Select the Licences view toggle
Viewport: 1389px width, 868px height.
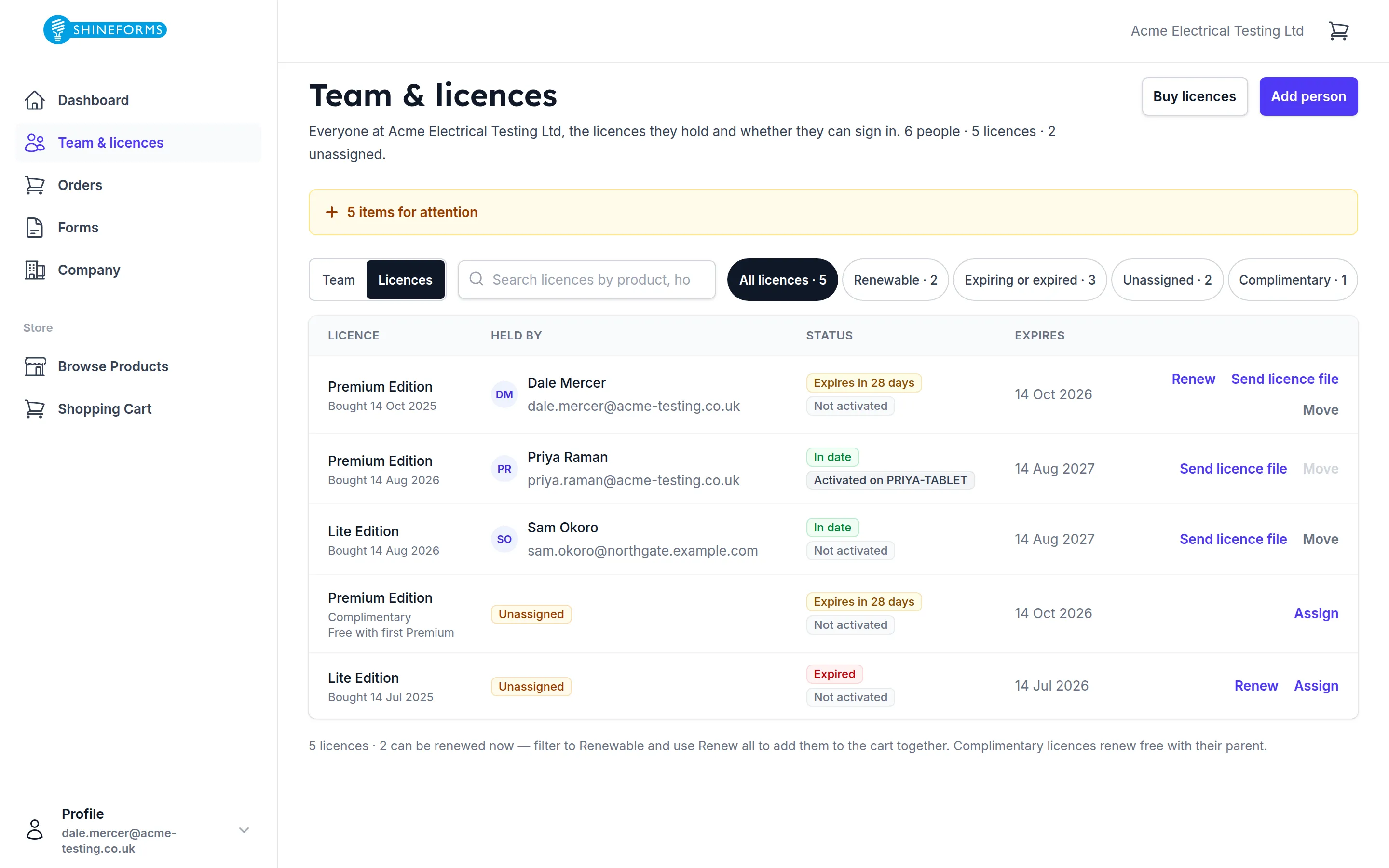click(405, 280)
